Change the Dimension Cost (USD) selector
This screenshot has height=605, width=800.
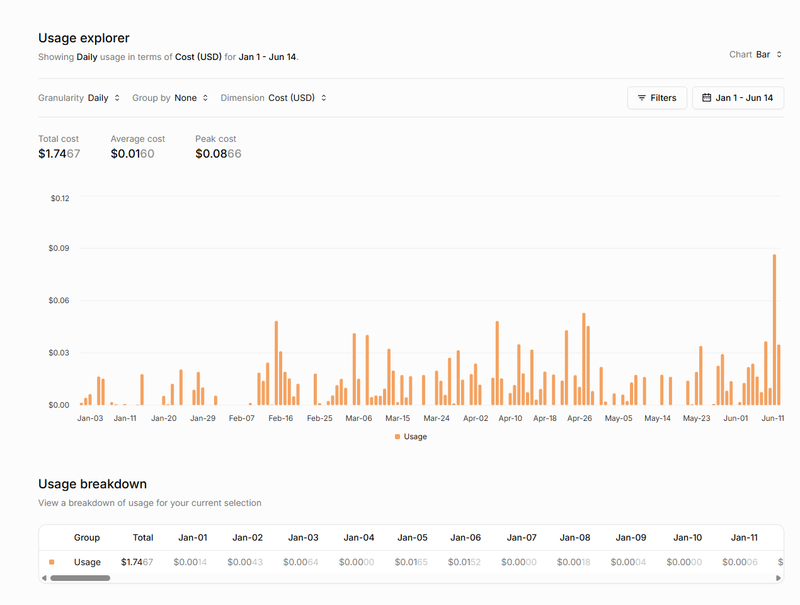296,98
